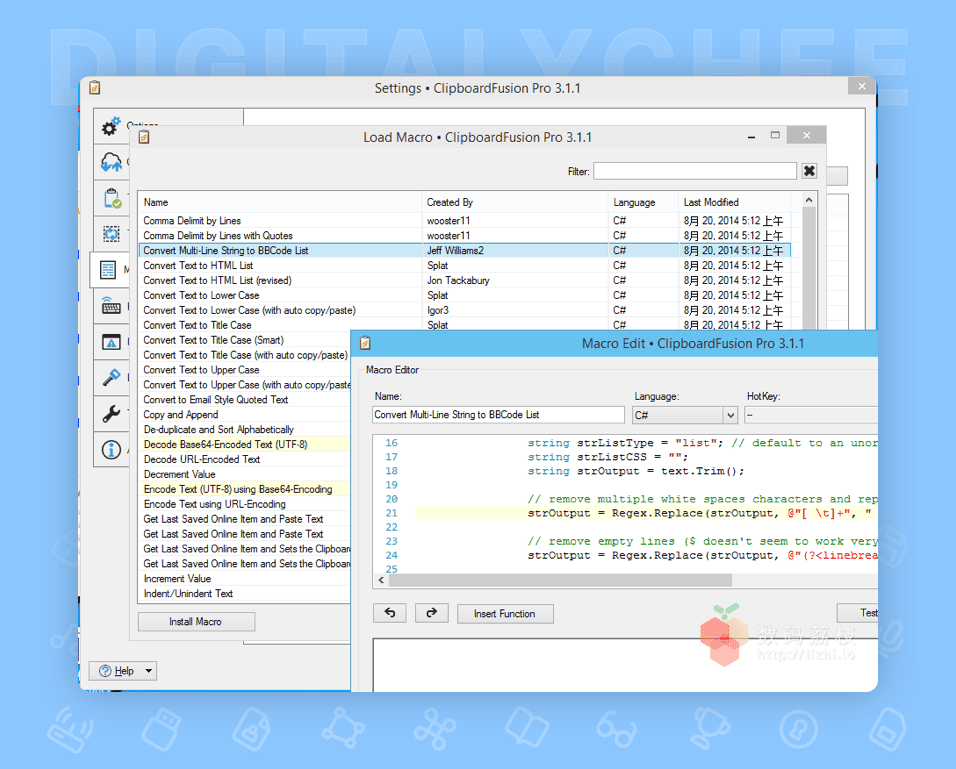Select the Macros tab document icon
Viewport: 956px width, 769px height.
tap(108, 270)
